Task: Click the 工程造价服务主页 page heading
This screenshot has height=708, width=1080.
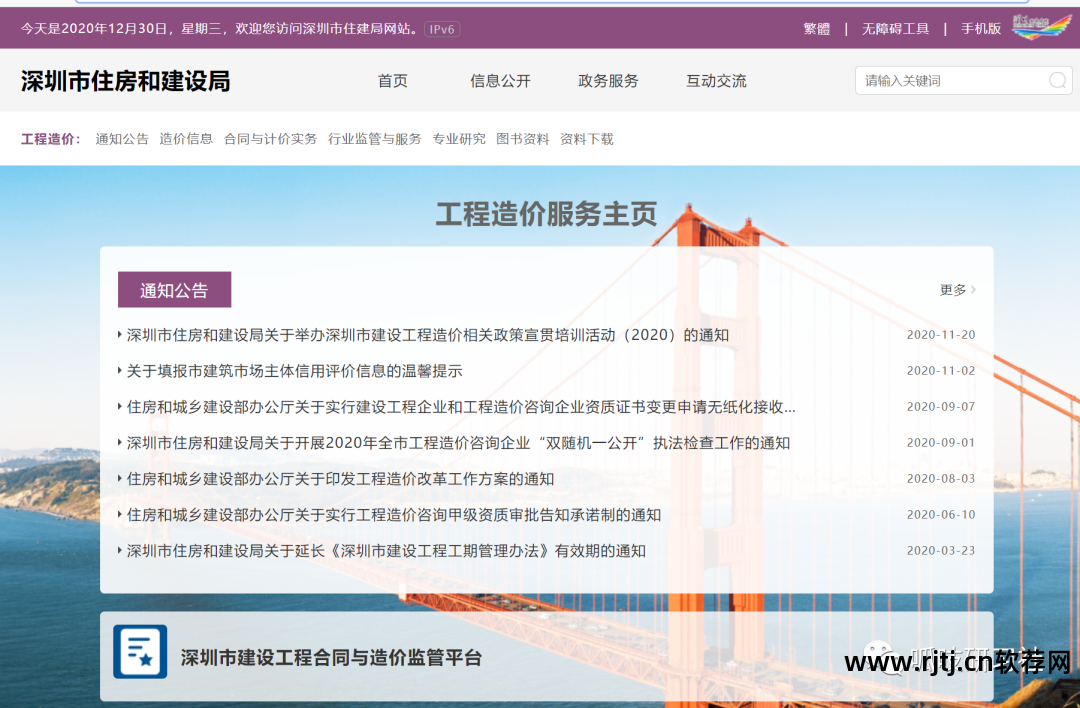Action: (x=547, y=214)
